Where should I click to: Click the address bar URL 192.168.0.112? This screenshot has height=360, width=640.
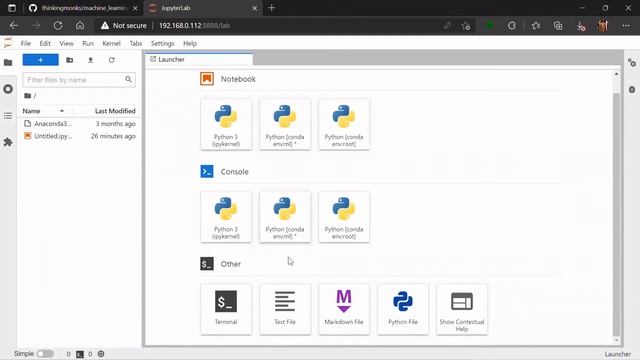pyautogui.click(x=194, y=25)
